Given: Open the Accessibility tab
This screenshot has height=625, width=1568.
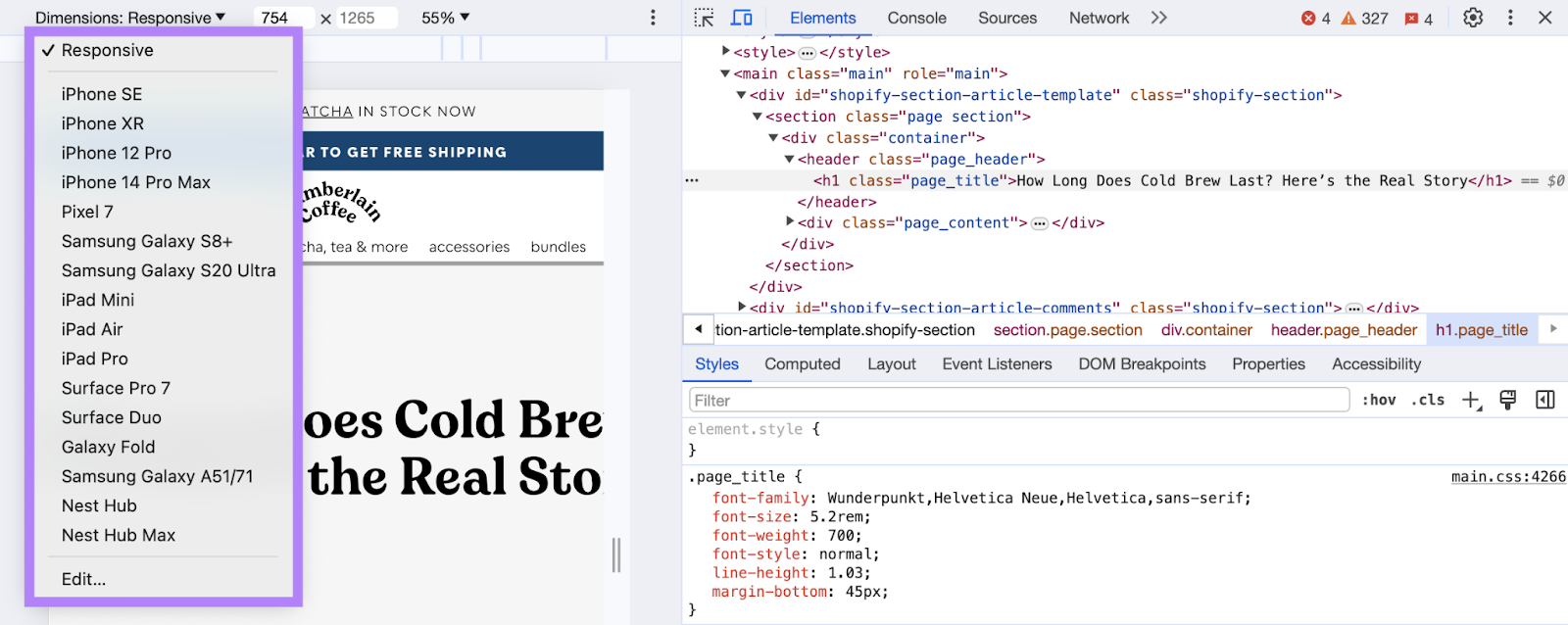Looking at the screenshot, I should pos(1377,363).
